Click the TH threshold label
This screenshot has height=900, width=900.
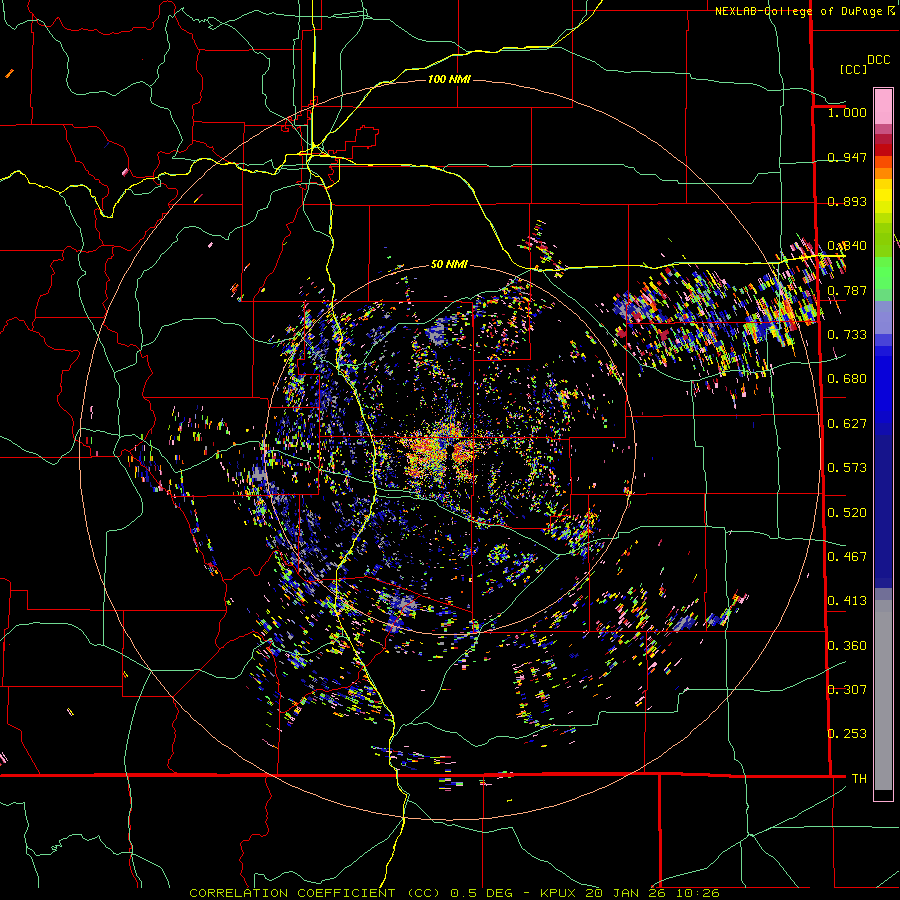pos(859,779)
